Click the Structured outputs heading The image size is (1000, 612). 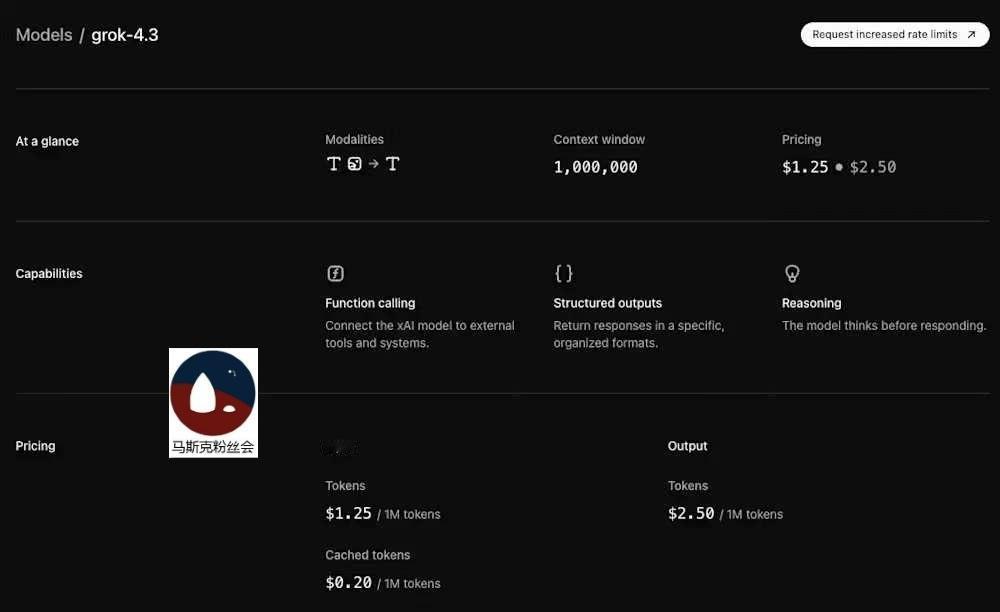(607, 303)
